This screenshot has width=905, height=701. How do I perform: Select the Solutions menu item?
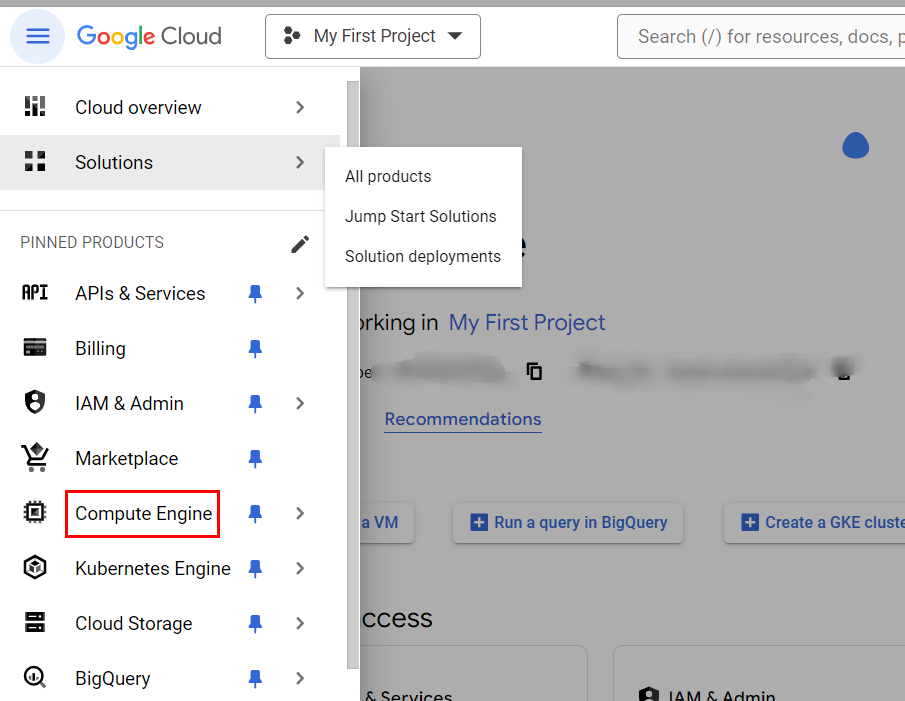(114, 162)
